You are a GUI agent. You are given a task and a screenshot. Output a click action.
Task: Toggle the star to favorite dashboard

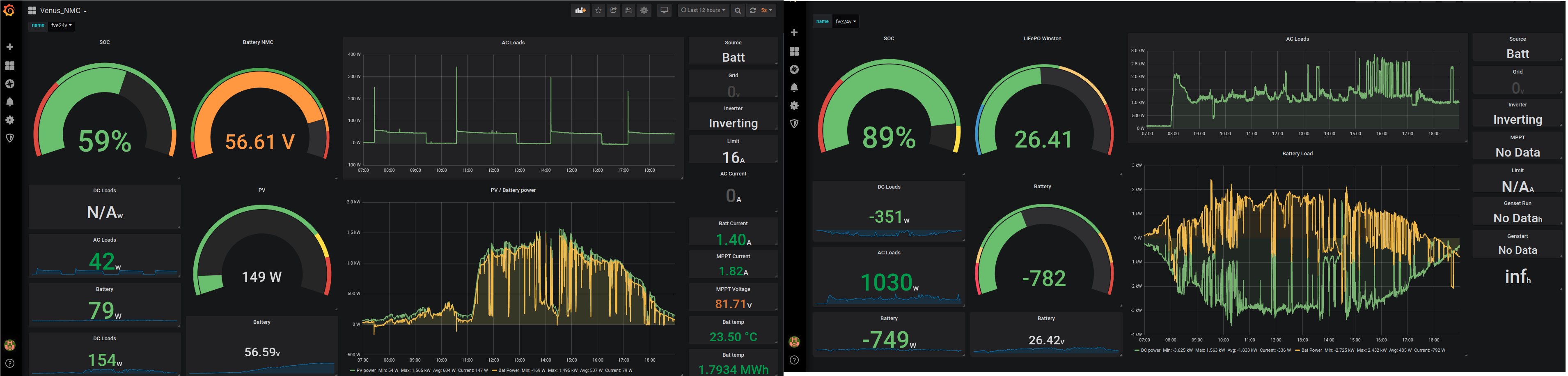[x=598, y=10]
